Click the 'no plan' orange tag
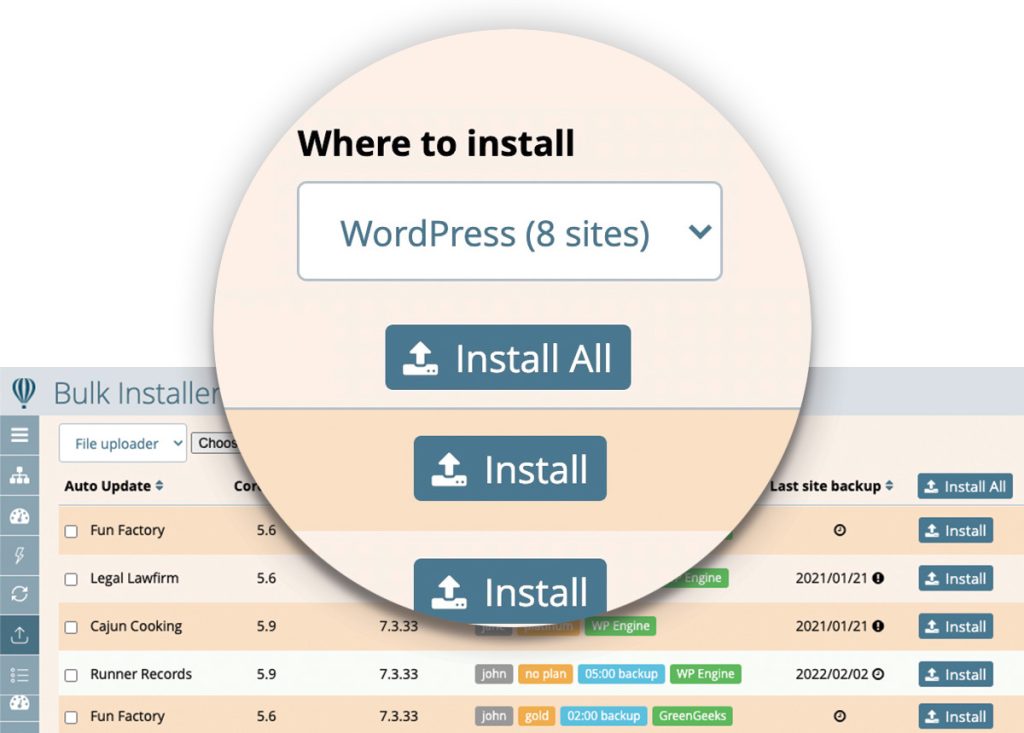 (x=545, y=674)
